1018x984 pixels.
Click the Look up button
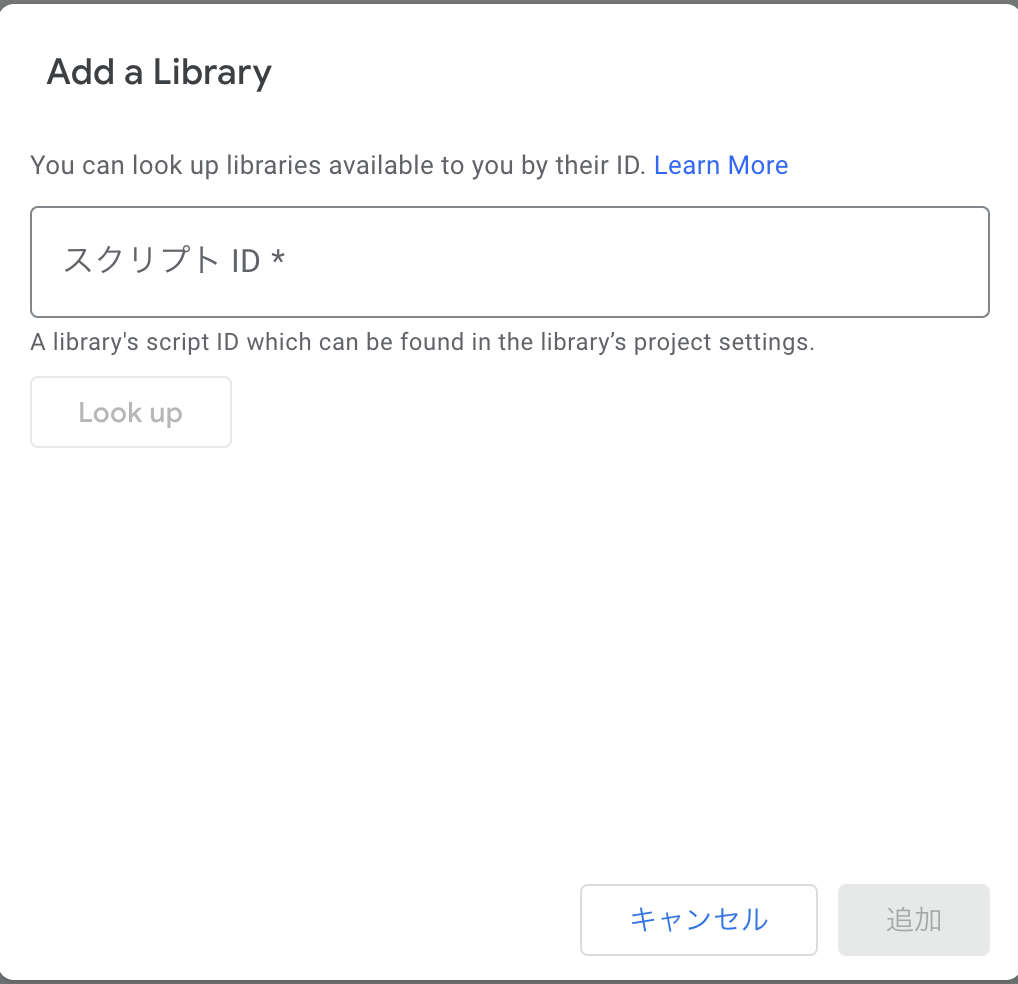(130, 412)
